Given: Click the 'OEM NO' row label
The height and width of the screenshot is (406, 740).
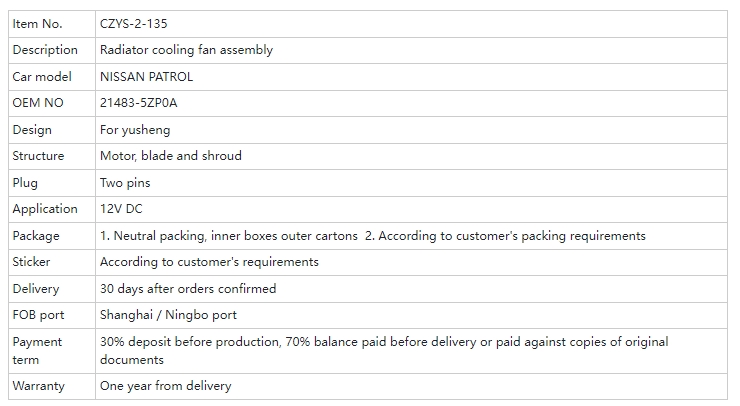Looking at the screenshot, I should [38, 103].
